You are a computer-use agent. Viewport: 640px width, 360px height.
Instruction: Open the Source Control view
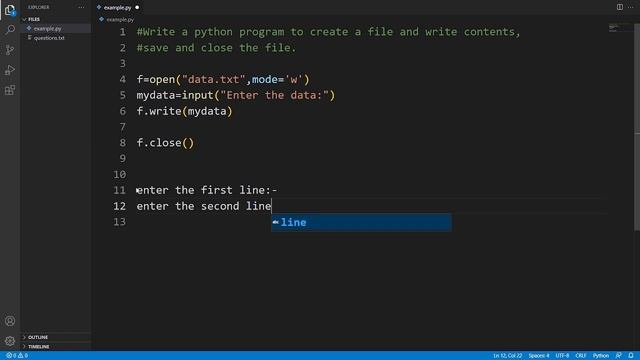[x=10, y=50]
